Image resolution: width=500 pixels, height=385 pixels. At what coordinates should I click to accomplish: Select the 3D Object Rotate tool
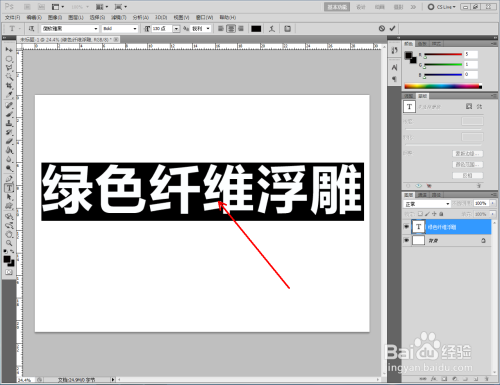pos(9,216)
